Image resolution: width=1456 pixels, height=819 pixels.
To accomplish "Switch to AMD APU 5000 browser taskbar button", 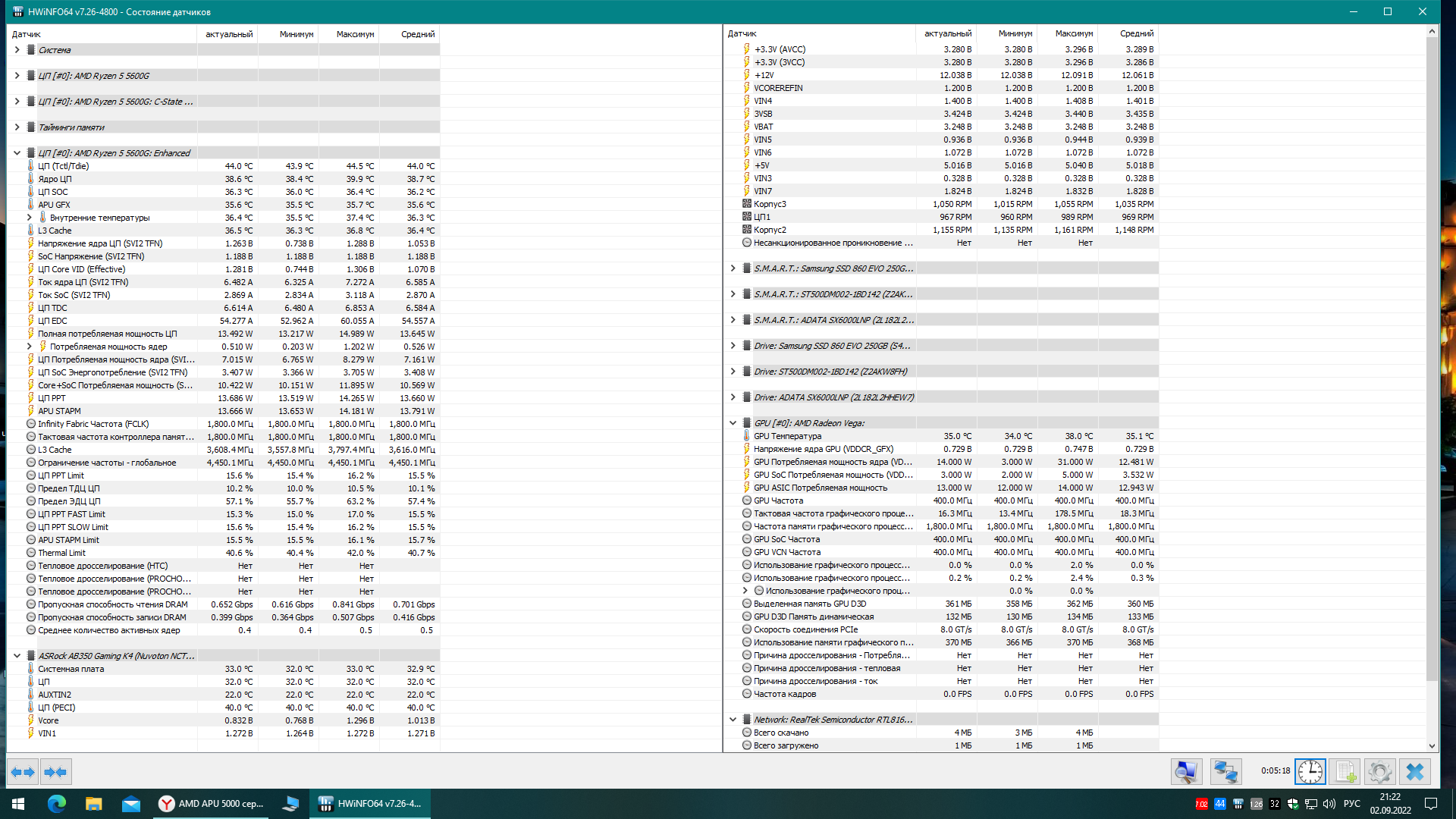I will 212,804.
